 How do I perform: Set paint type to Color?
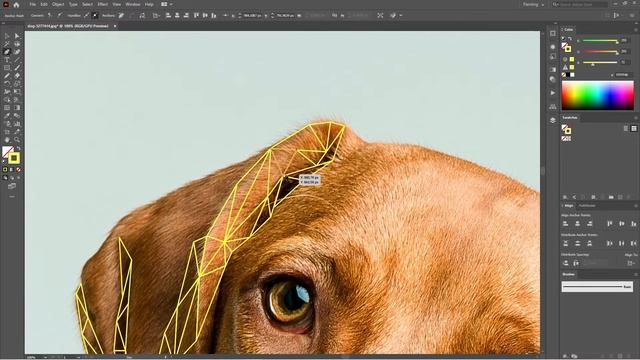5,169
